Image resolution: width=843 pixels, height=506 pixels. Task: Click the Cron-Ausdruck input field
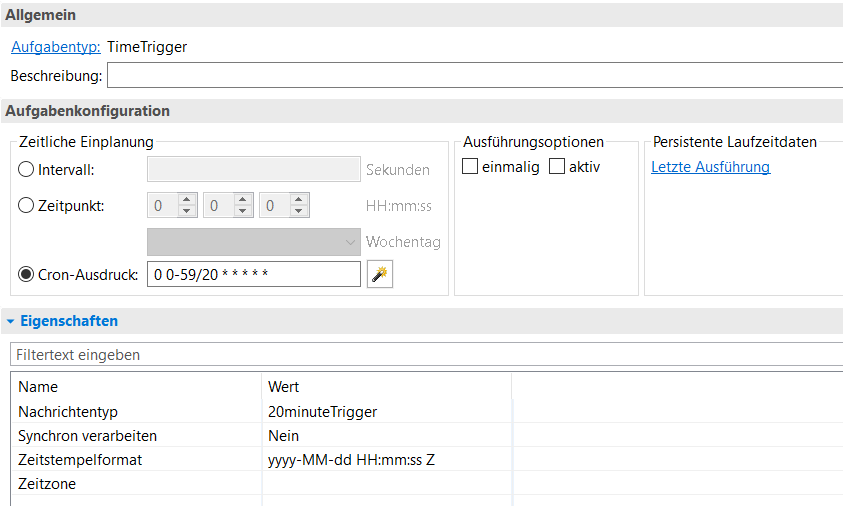click(x=254, y=274)
